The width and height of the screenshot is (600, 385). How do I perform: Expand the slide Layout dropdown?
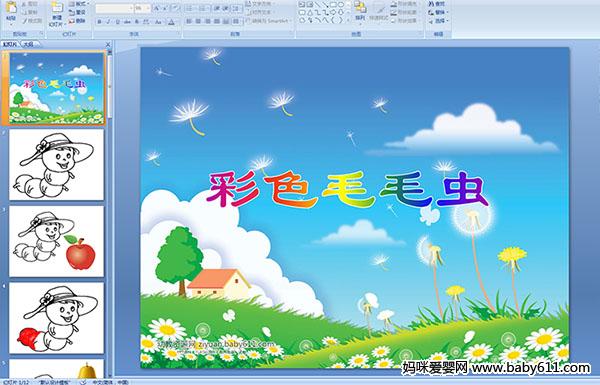tap(78, 4)
